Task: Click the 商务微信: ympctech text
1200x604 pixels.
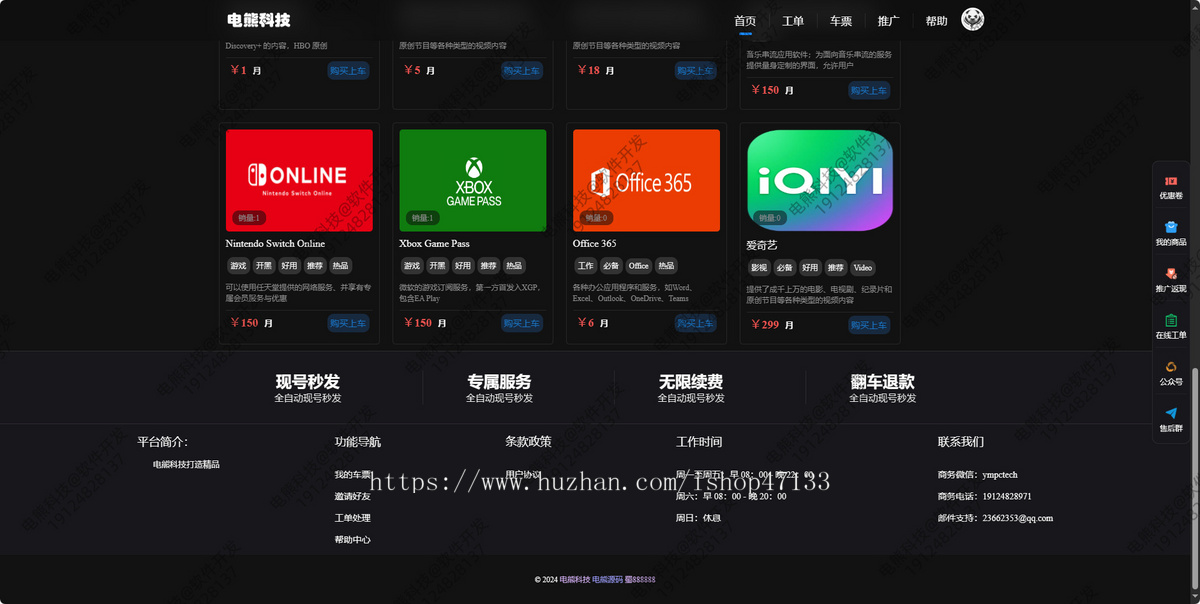Action: (978, 475)
